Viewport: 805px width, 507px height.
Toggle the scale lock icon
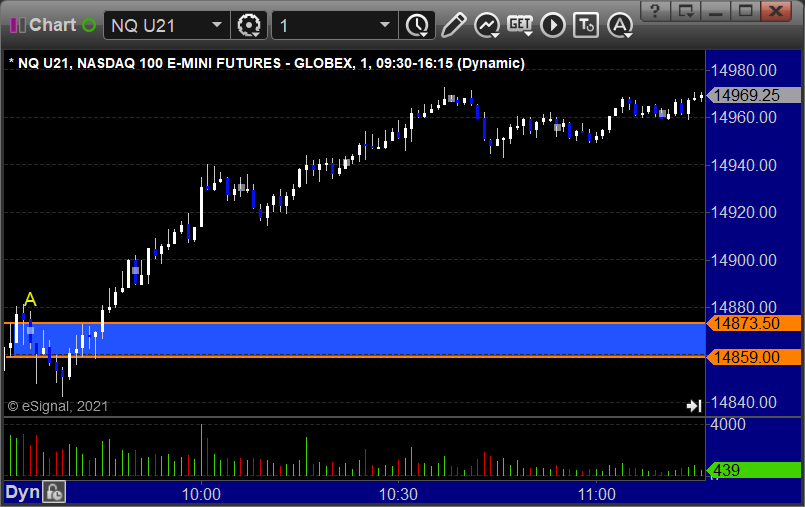(x=54, y=493)
